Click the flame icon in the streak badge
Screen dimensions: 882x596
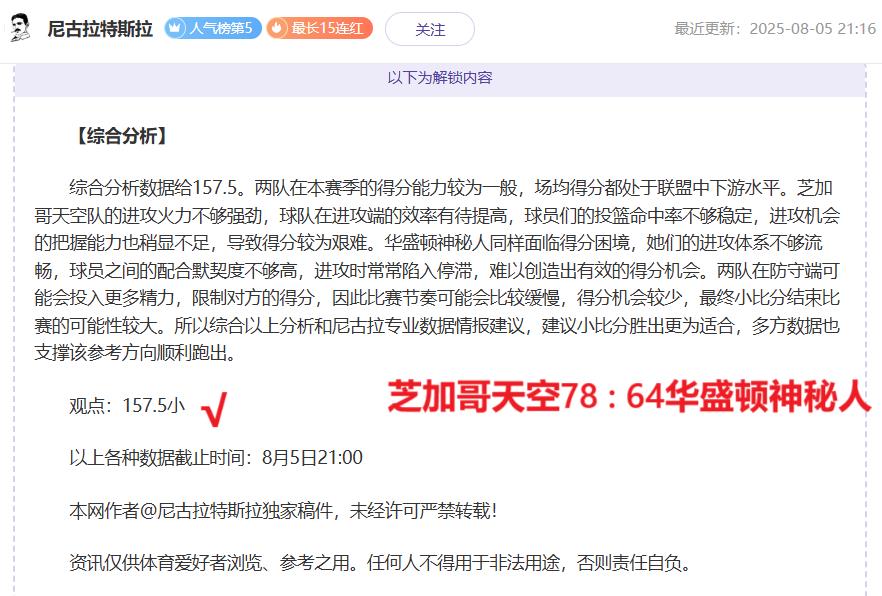tap(277, 28)
